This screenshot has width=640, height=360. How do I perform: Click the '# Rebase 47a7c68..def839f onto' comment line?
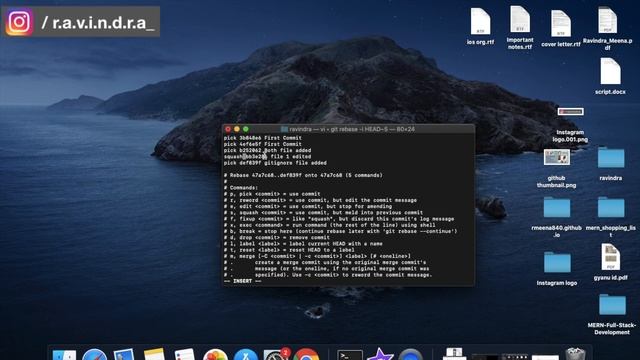(303, 175)
